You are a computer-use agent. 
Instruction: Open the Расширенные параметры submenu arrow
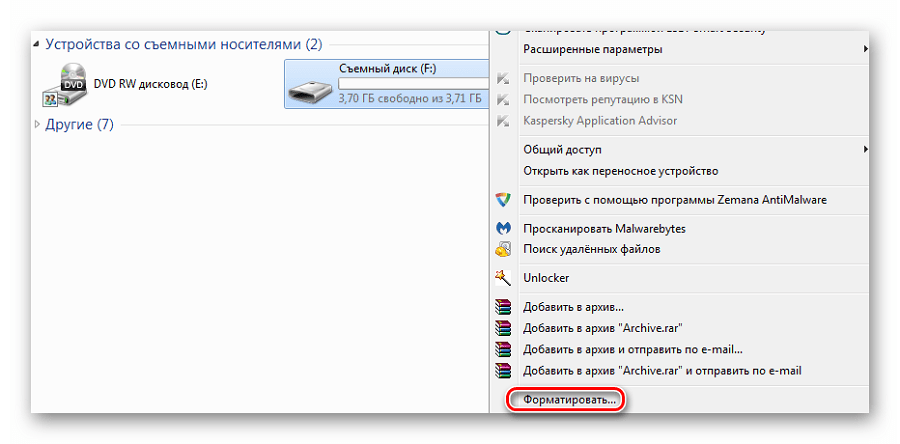[x=865, y=49]
